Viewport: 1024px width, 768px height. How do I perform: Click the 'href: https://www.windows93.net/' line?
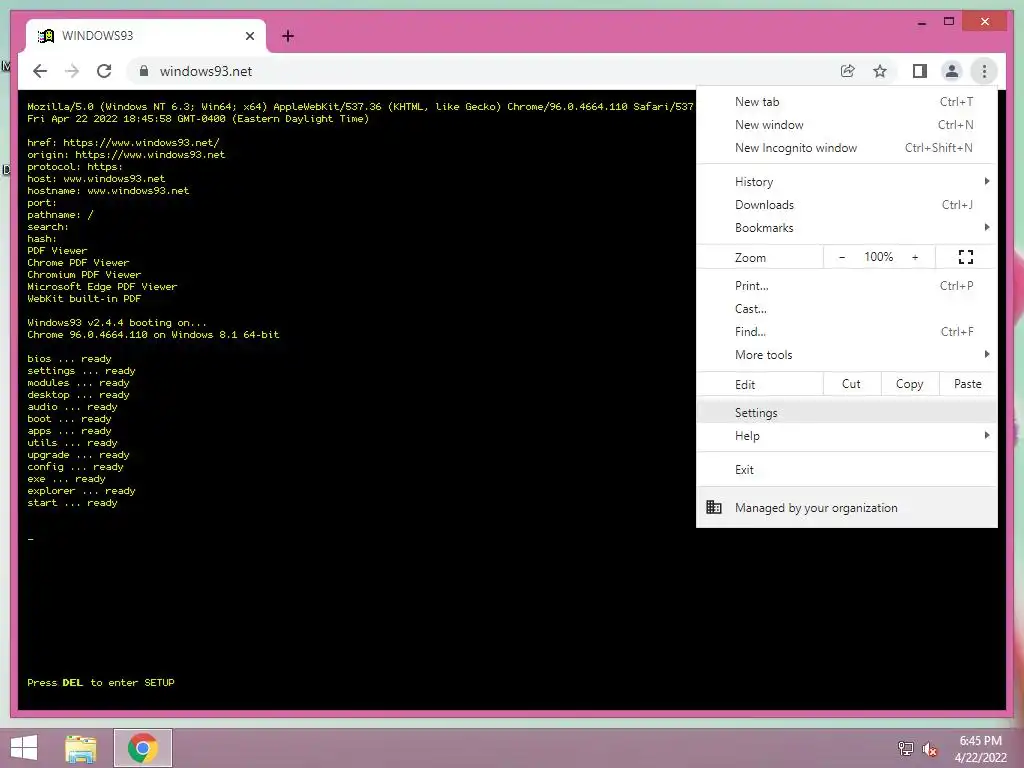(x=123, y=142)
